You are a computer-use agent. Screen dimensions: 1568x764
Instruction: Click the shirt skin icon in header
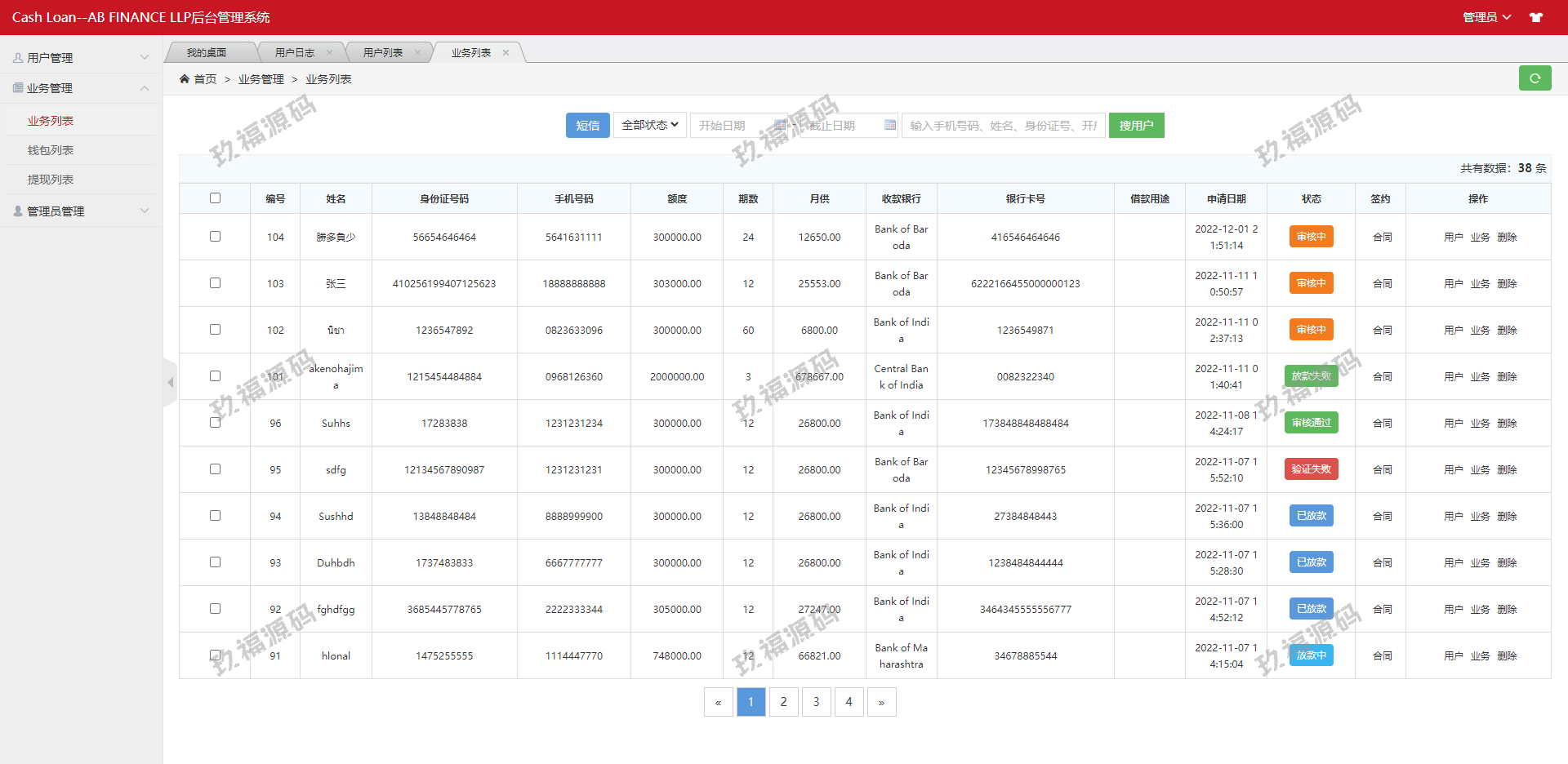pyautogui.click(x=1536, y=17)
